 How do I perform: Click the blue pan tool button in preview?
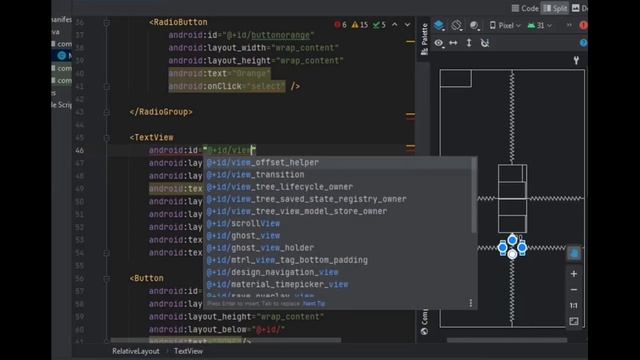574,253
